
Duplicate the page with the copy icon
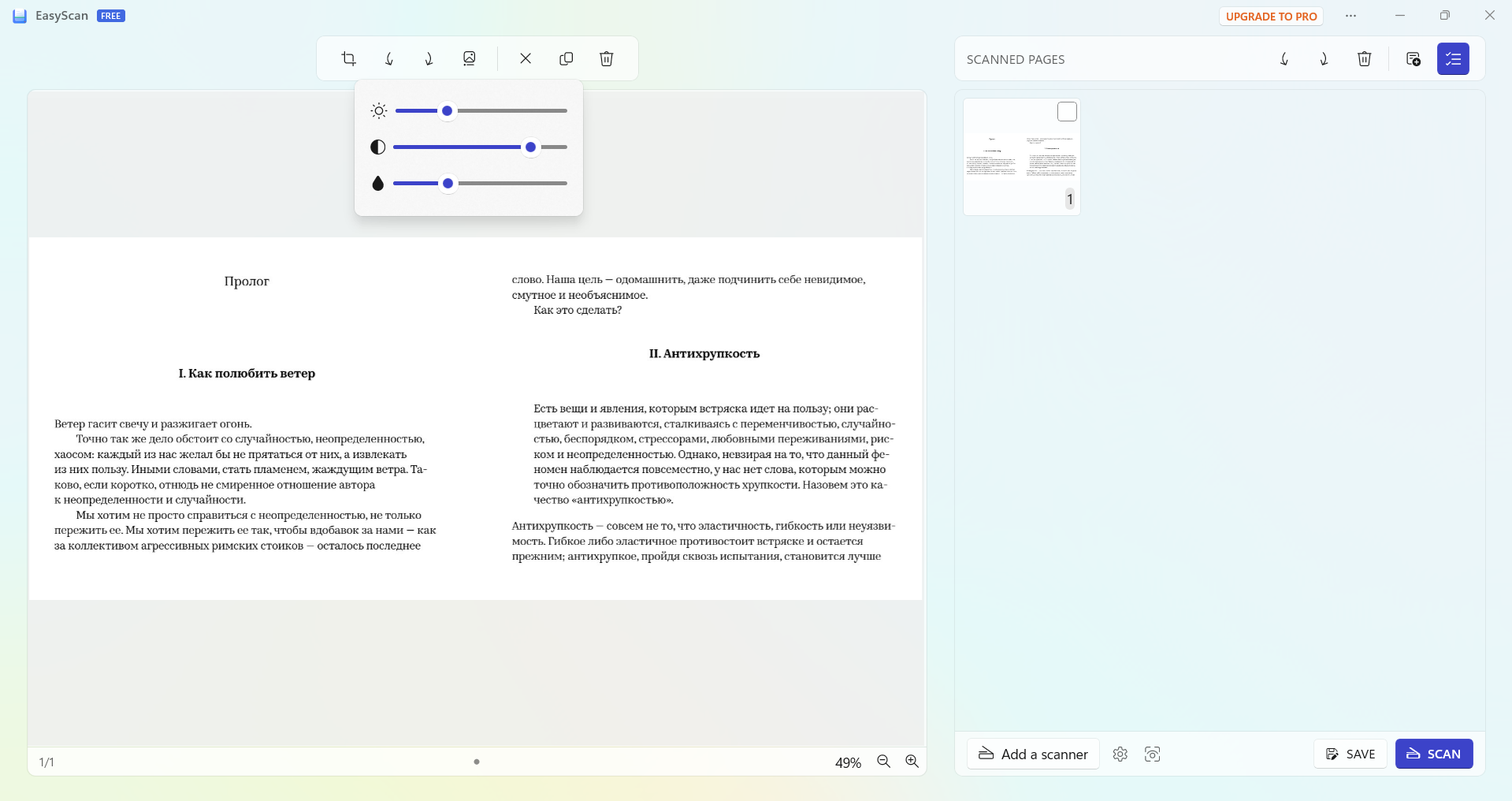566,58
